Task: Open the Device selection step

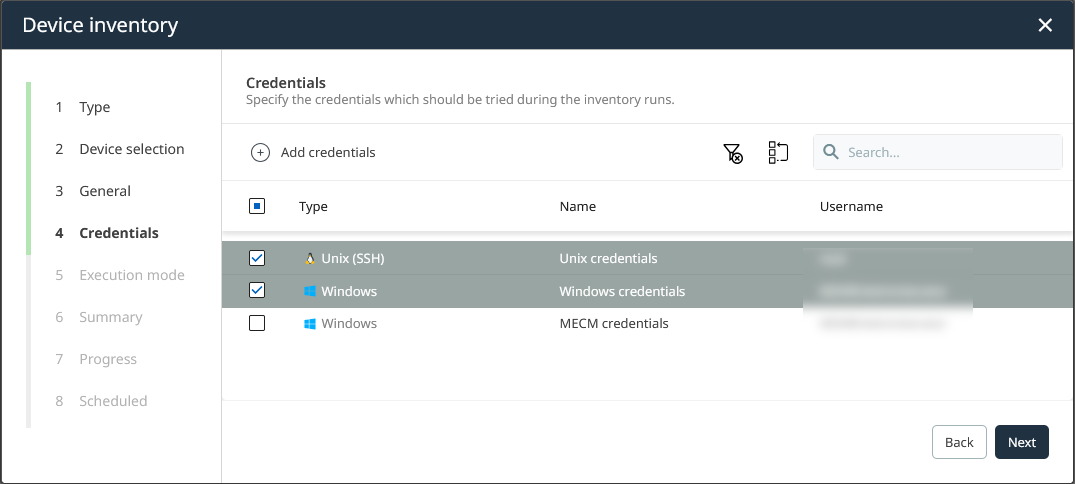Action: (131, 149)
